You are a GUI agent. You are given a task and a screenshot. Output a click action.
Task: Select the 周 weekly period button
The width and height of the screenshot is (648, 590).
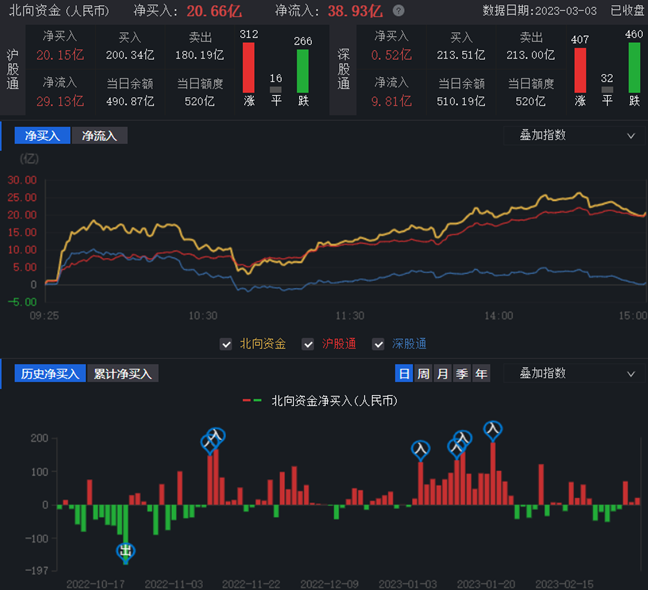coord(423,373)
